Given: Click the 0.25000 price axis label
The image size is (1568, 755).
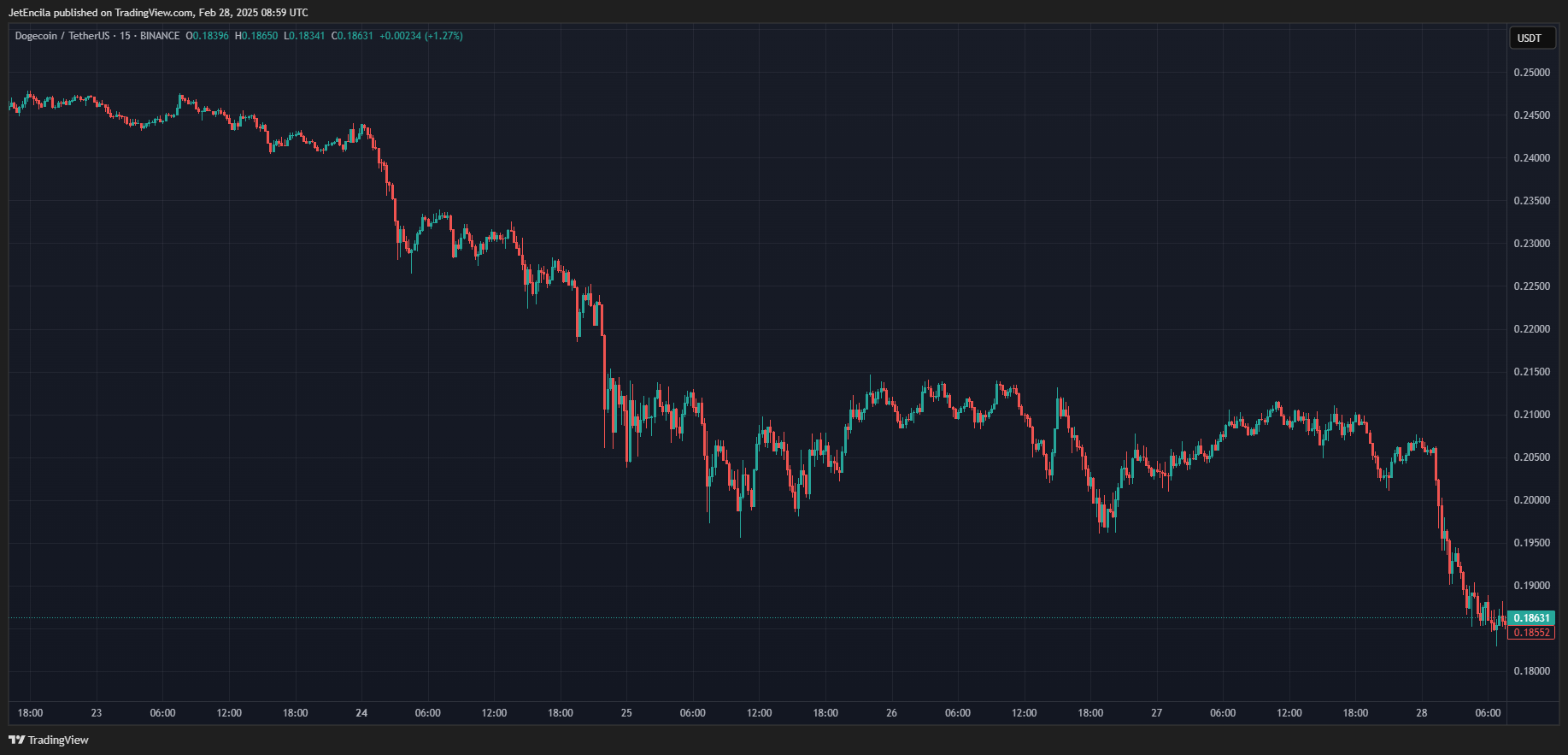Looking at the screenshot, I should coord(1531,73).
